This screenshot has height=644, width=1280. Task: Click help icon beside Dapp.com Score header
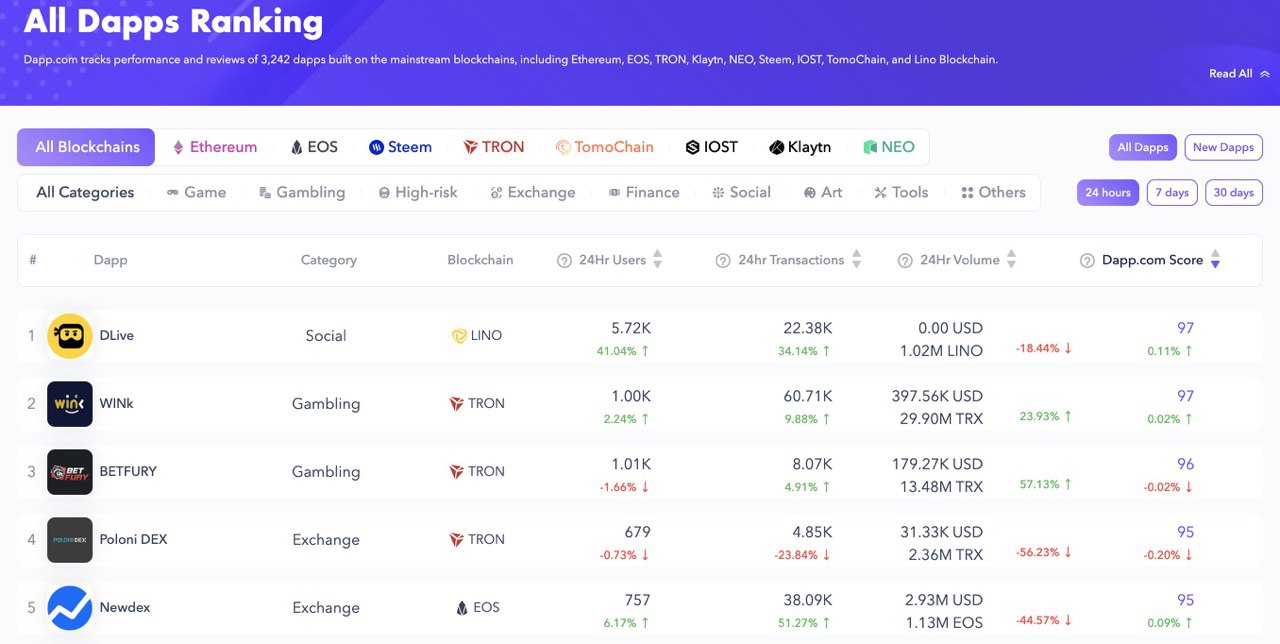pos(1087,260)
